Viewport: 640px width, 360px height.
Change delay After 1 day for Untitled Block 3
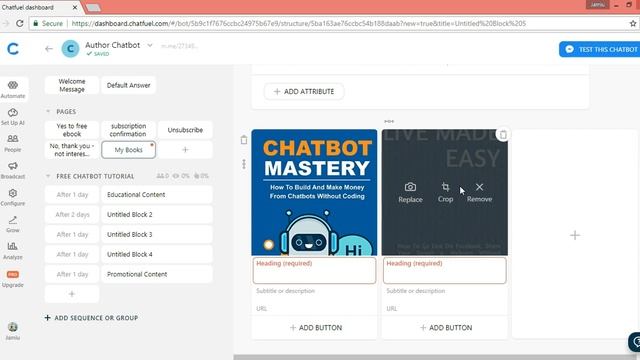click(72, 234)
